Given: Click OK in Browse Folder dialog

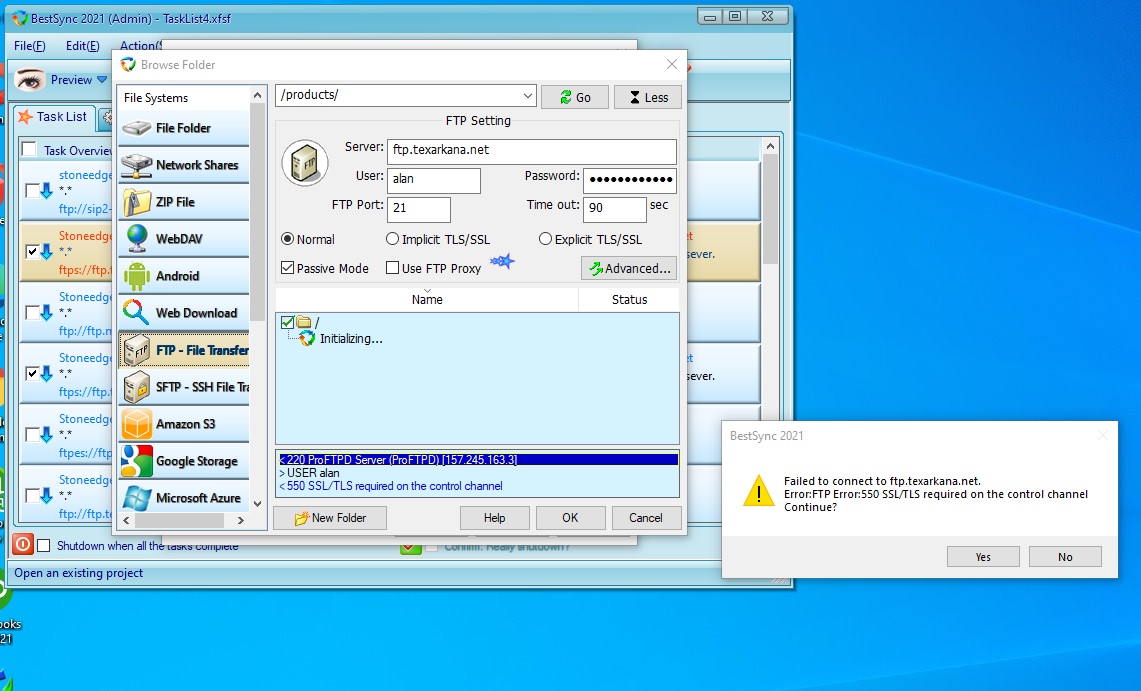Looking at the screenshot, I should click(x=570, y=518).
